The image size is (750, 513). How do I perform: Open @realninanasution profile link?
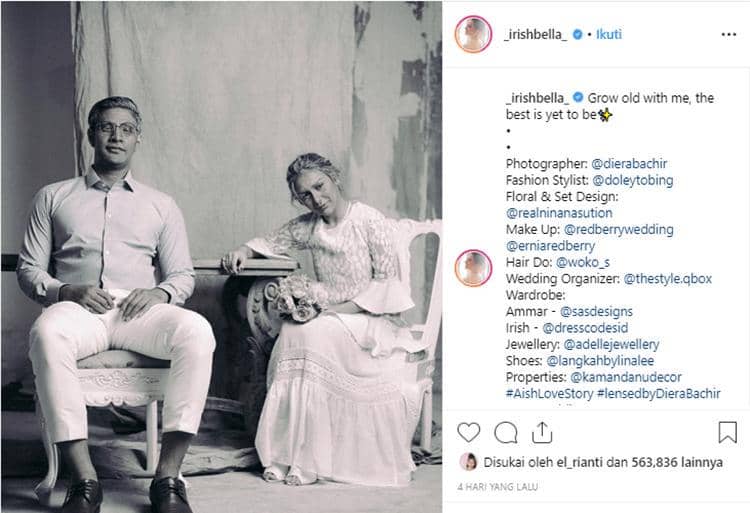[559, 213]
